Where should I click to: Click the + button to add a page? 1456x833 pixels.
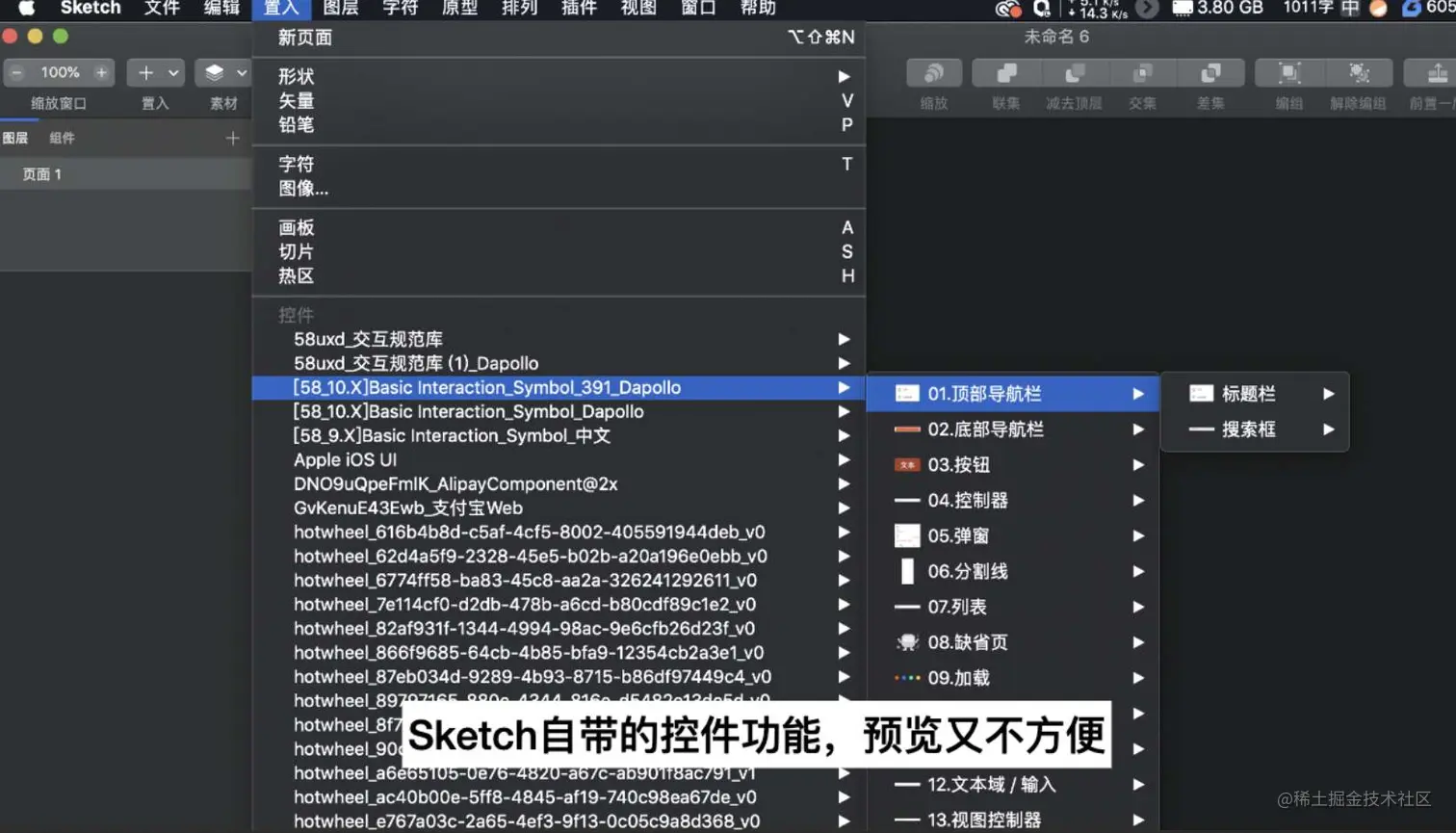pyautogui.click(x=231, y=138)
